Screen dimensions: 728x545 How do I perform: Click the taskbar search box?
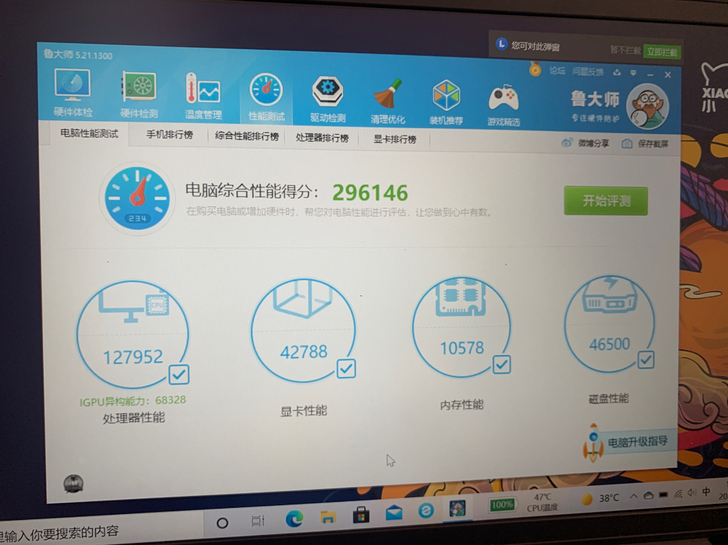click(101, 530)
